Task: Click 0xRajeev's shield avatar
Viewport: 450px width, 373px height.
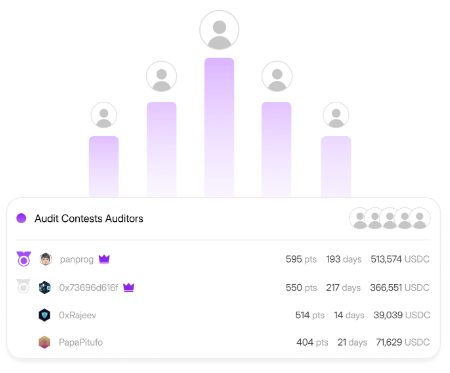Action: tap(44, 315)
